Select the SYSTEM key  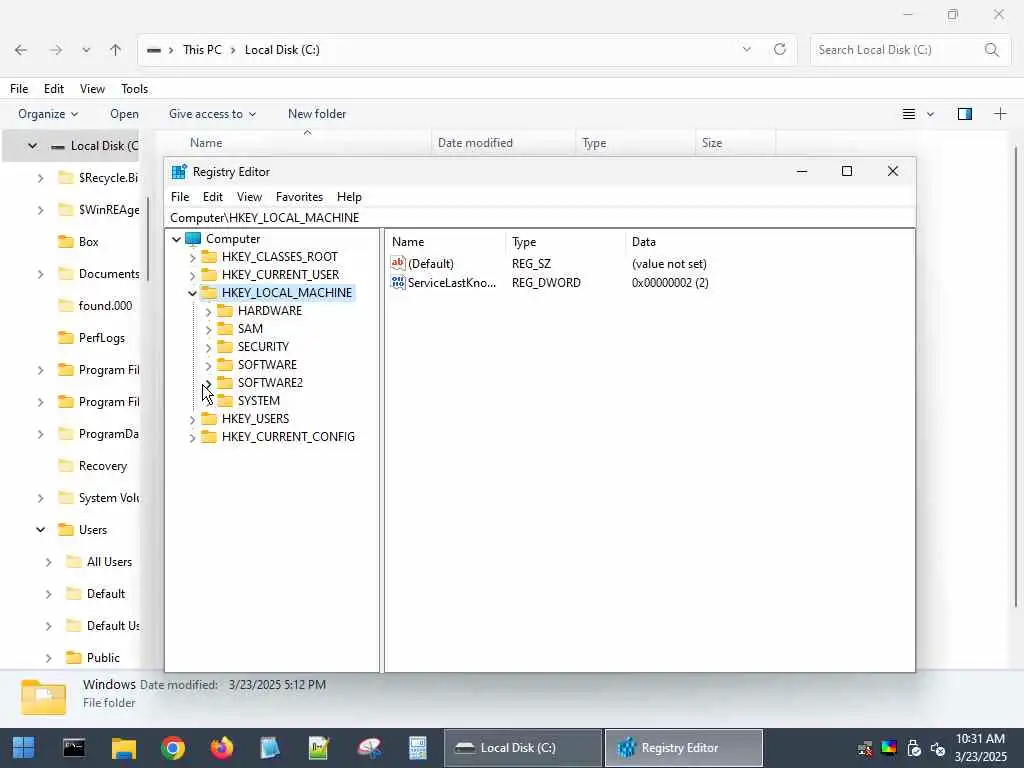click(259, 401)
